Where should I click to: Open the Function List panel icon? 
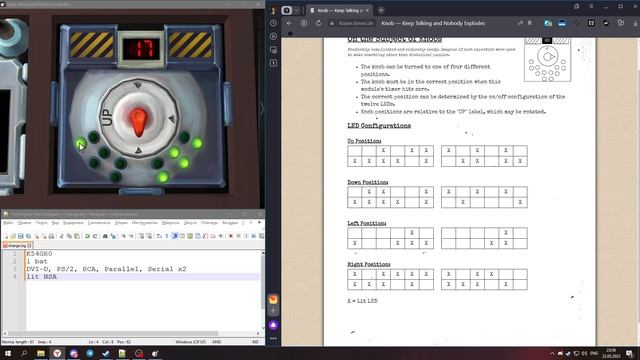[205, 236]
